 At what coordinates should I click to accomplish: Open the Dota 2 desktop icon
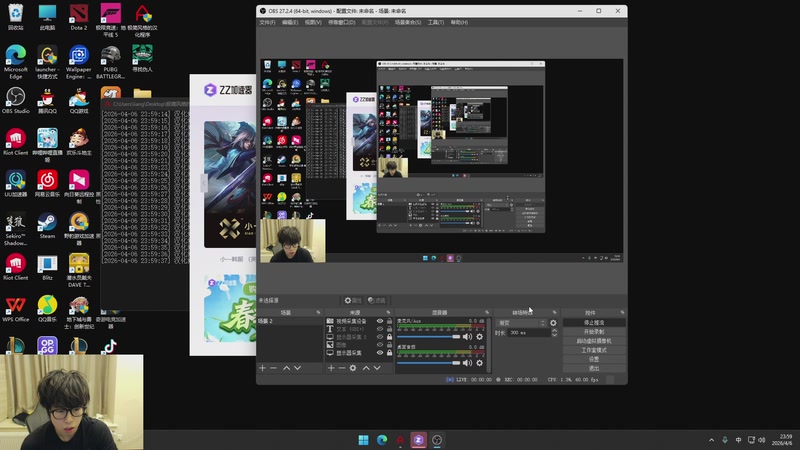coord(79,17)
